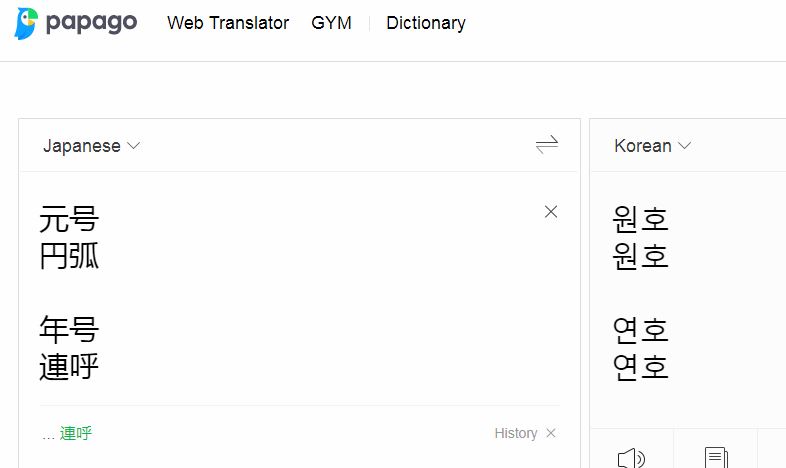Click the word 円弧 in the source text
Image resolution: width=786 pixels, height=468 pixels.
69,256
